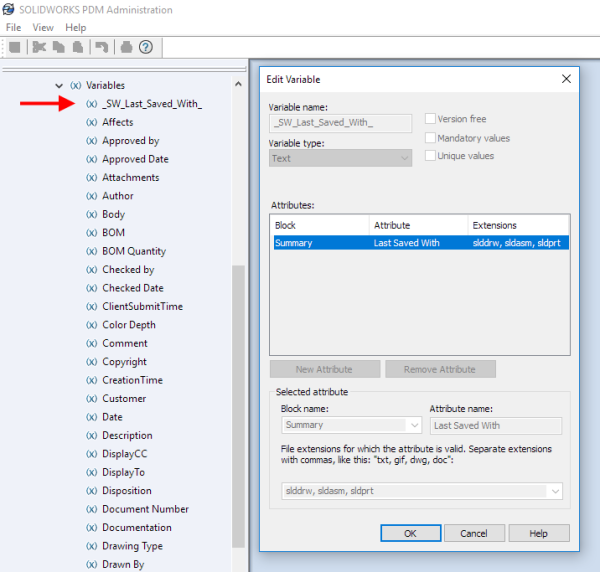Image resolution: width=600 pixels, height=572 pixels.
Task: Select the CreationTime variable
Action: click(132, 380)
